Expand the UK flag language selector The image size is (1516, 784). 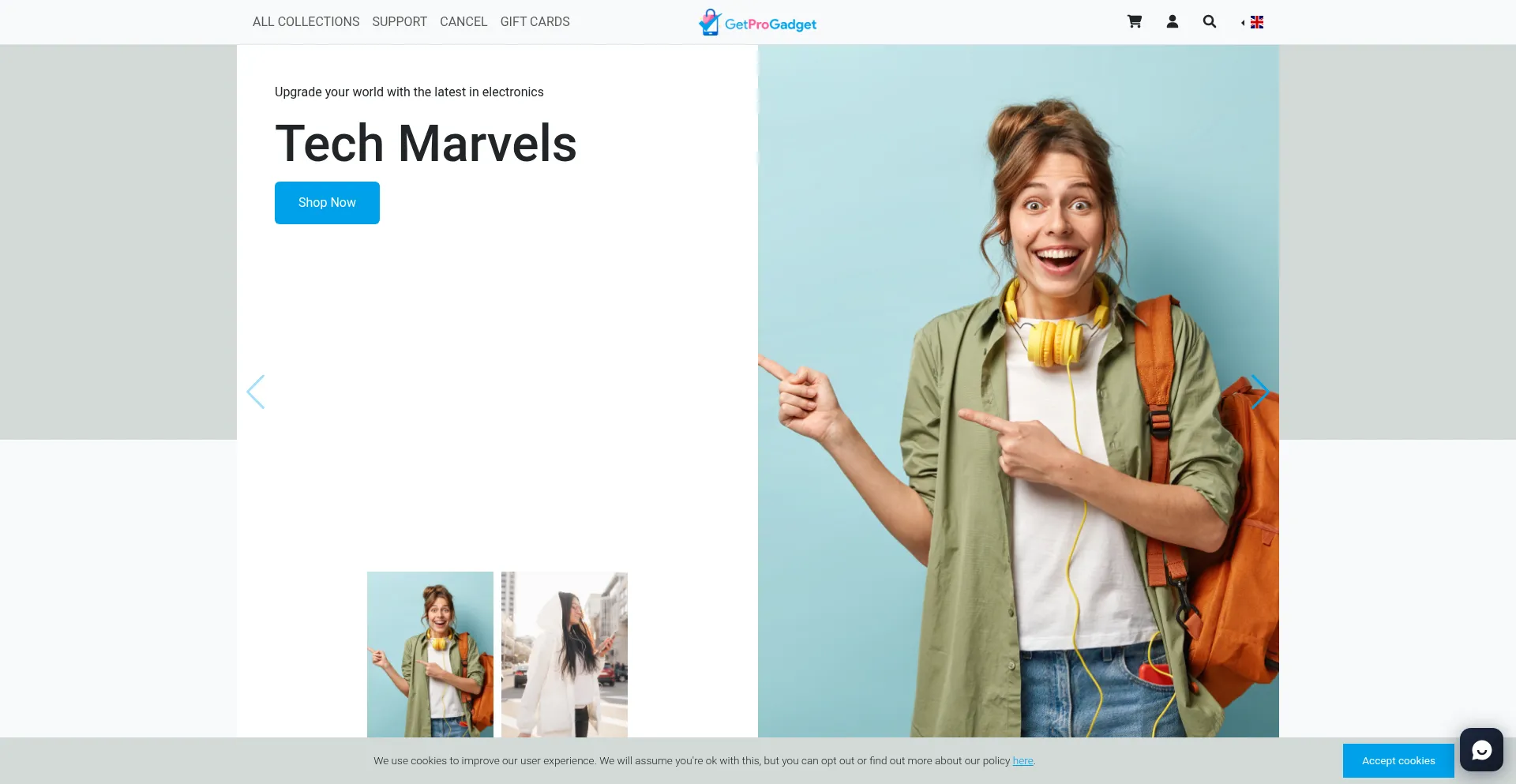1254,22
